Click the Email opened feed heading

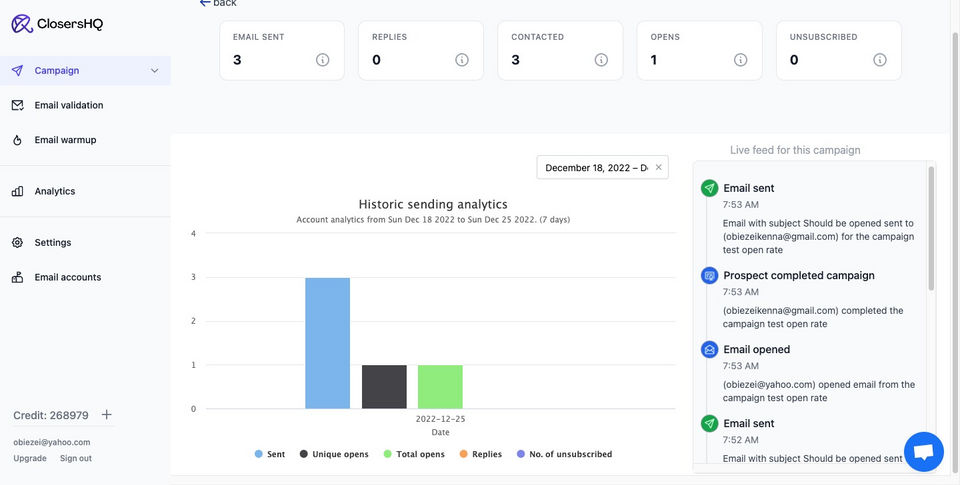(757, 350)
